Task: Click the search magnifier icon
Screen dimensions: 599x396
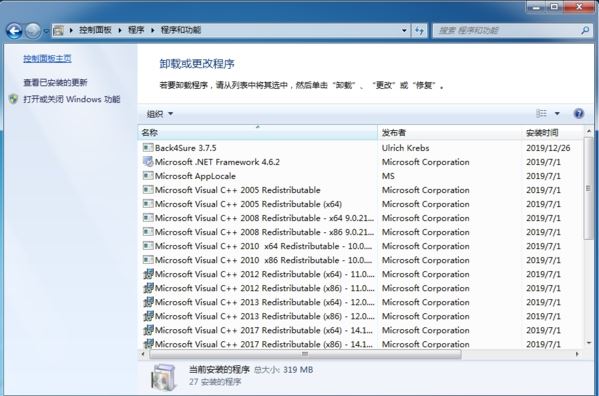Action: [585, 30]
